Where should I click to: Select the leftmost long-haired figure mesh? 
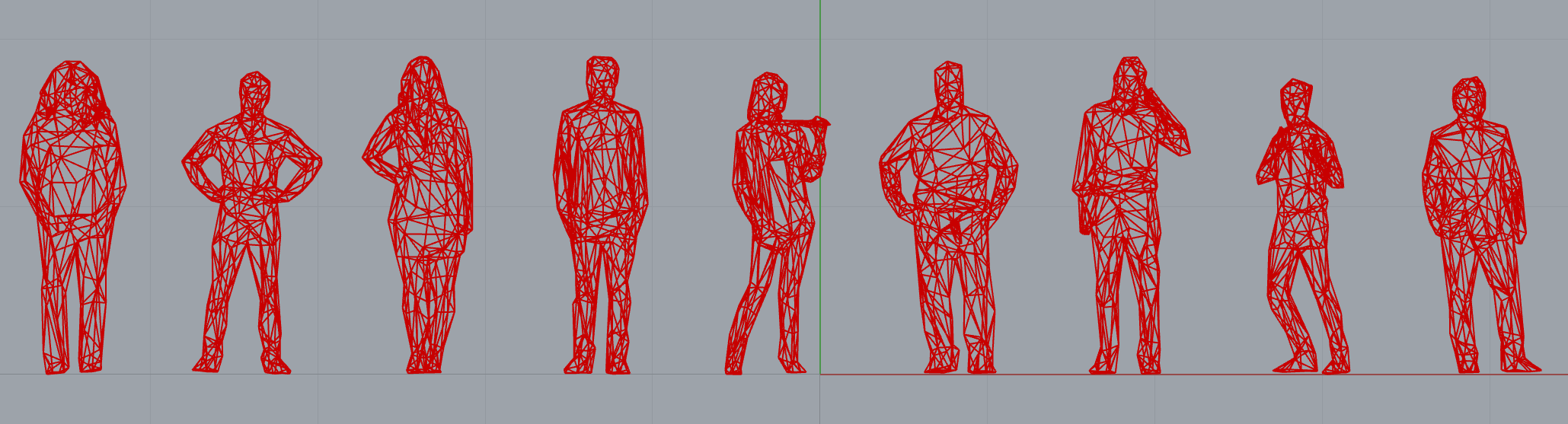click(x=73, y=217)
